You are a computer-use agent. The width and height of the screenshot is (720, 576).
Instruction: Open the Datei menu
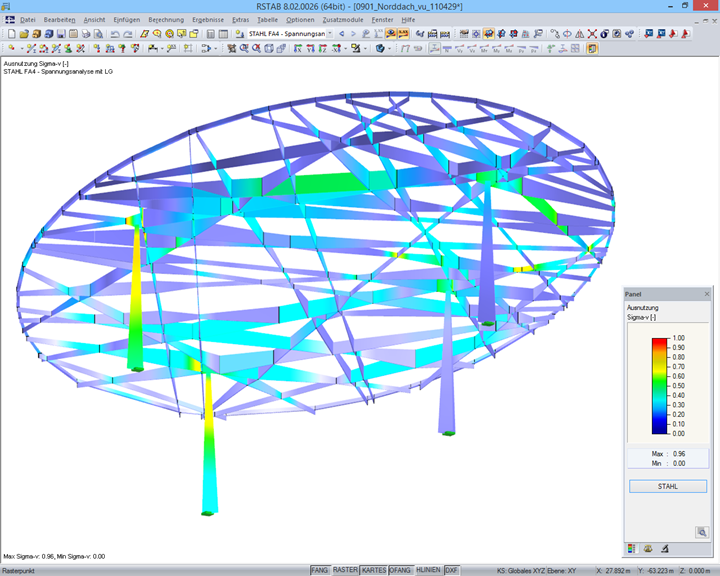[28, 20]
